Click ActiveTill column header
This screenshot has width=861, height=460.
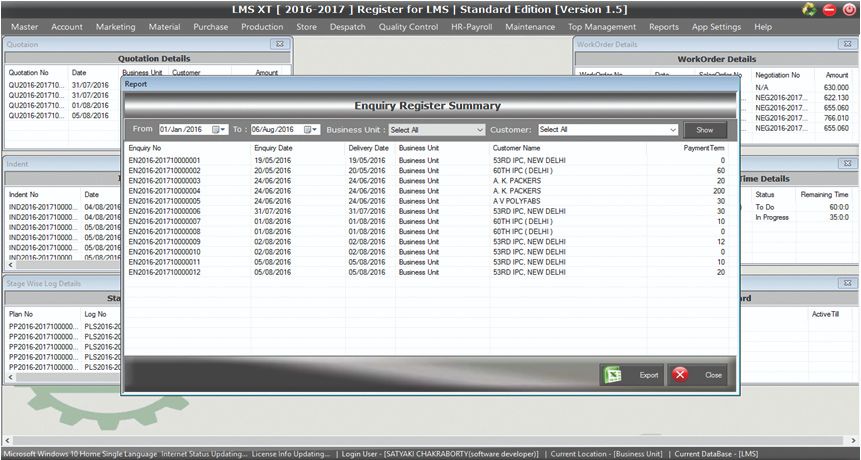825,314
